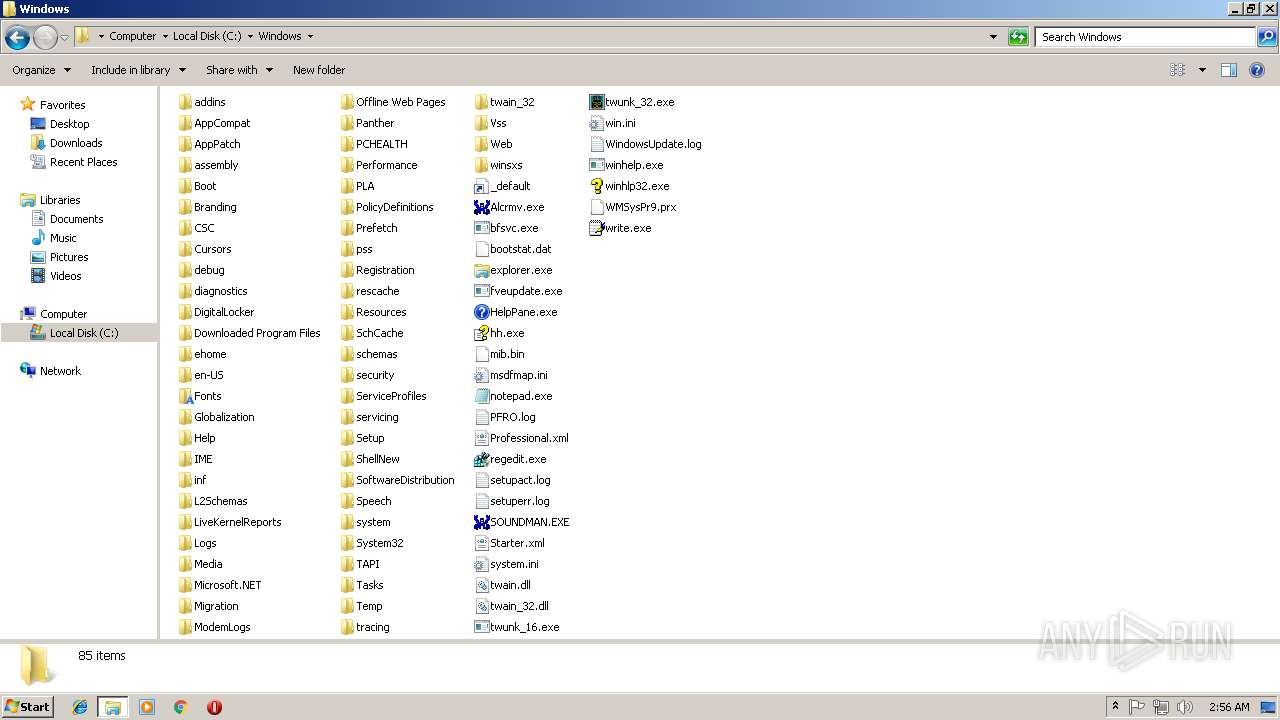
Task: Select the win.ini file icon
Action: coord(597,123)
